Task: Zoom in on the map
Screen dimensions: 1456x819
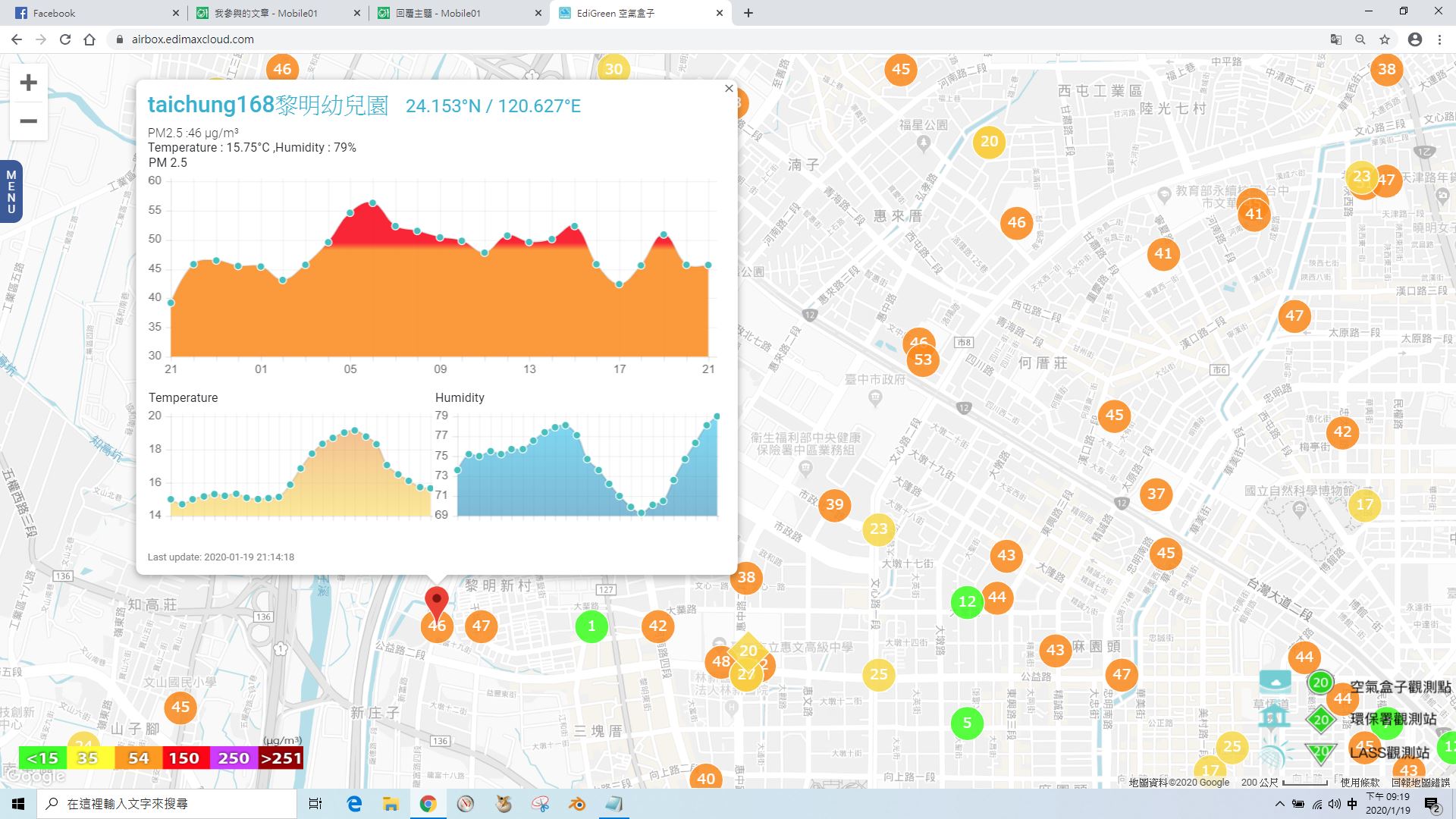Action: [28, 83]
